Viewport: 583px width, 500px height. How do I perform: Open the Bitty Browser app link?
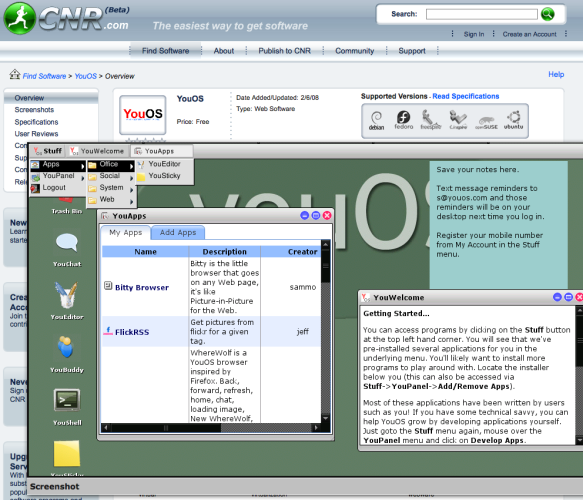pos(142,287)
